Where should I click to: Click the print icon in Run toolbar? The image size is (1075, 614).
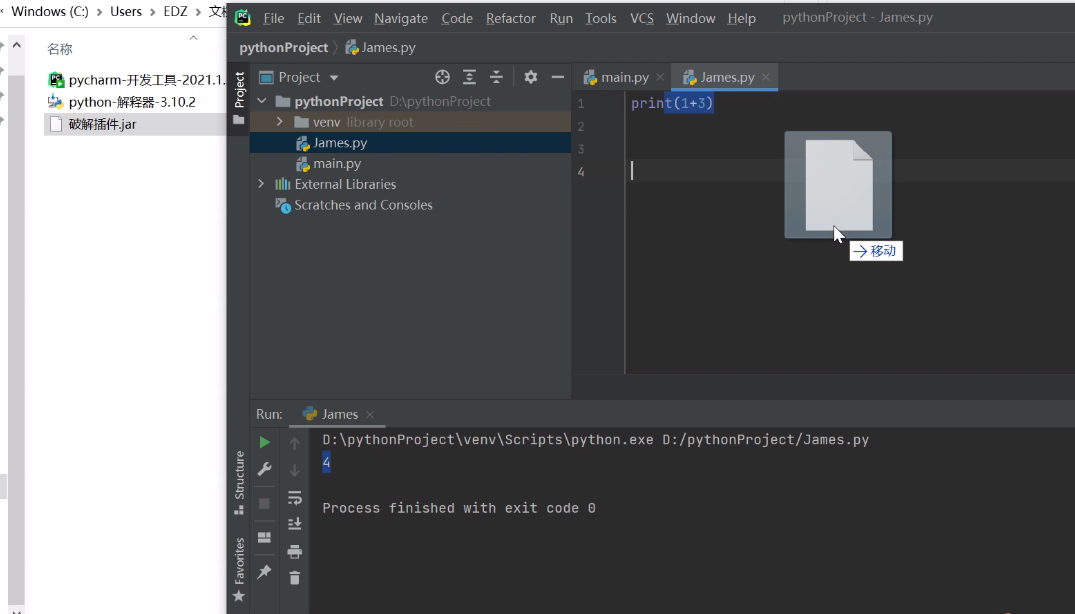coord(294,551)
